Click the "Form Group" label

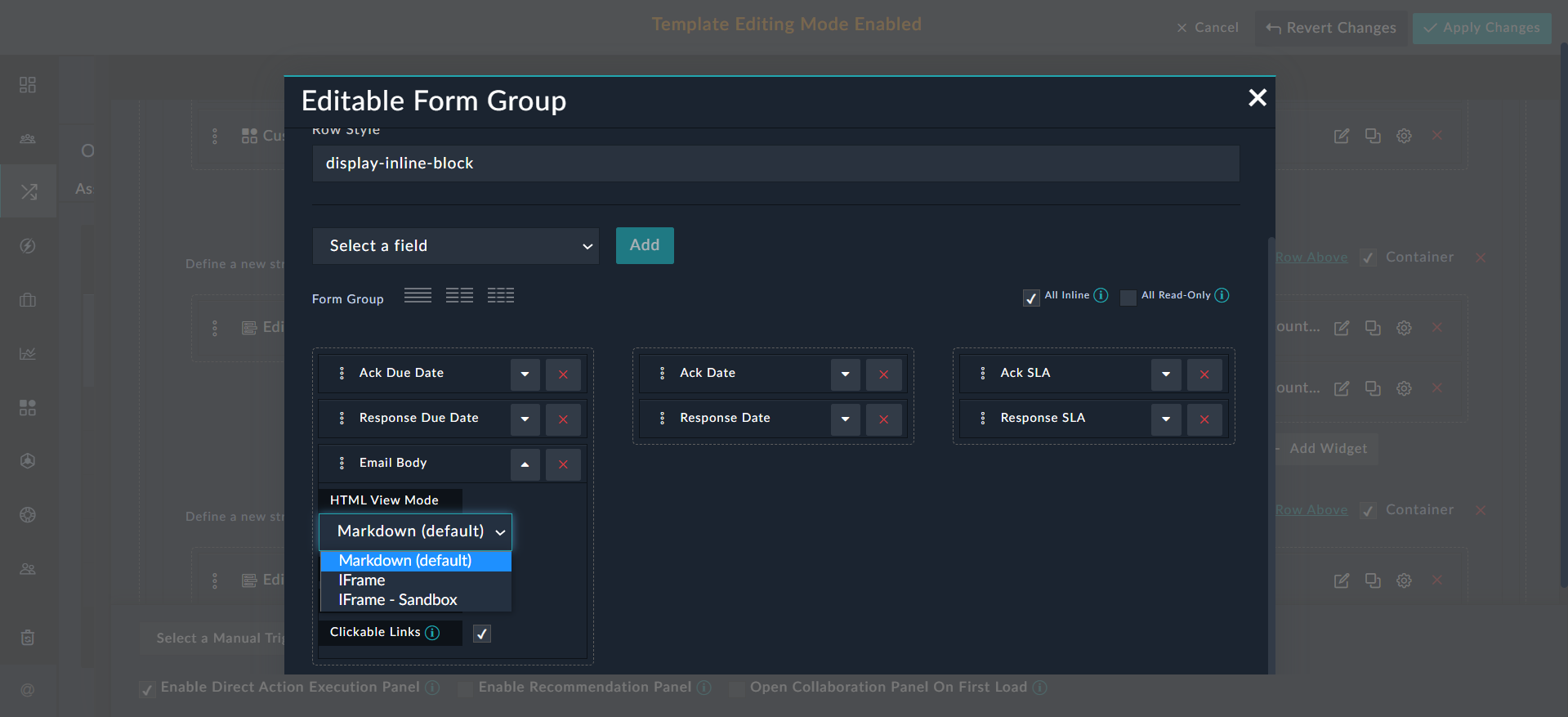[x=348, y=299]
